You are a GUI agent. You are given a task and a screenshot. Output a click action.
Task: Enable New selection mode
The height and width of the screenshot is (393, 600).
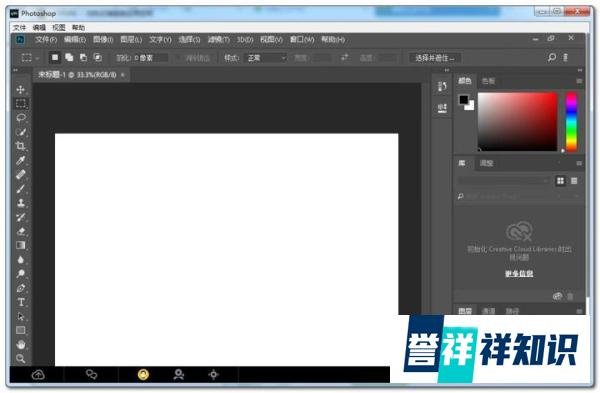click(x=55, y=58)
